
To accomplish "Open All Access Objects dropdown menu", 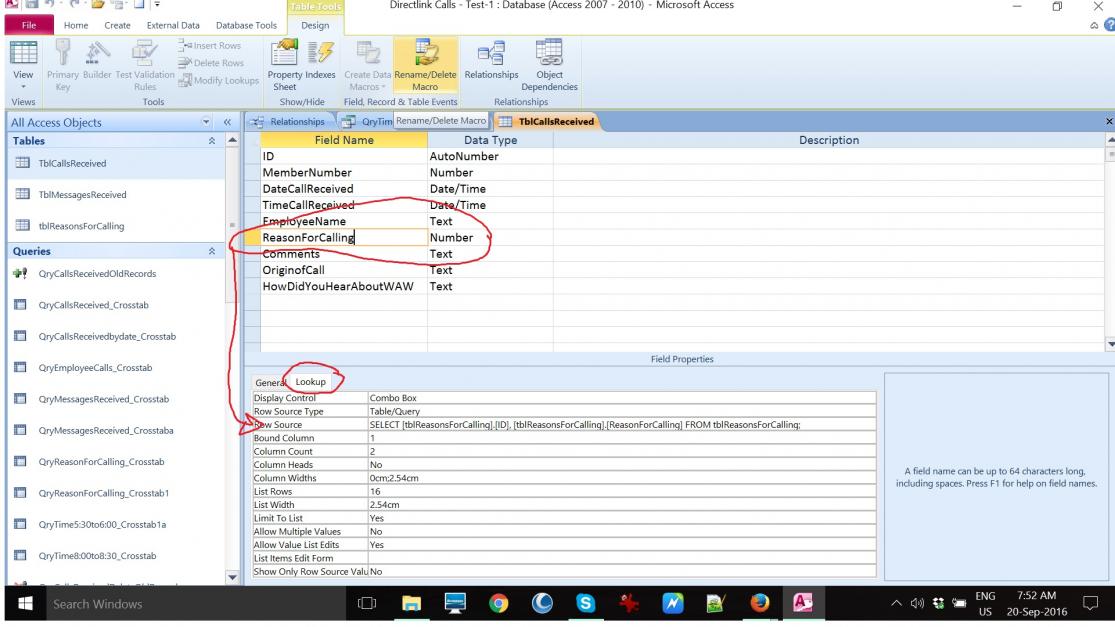I will tap(206, 122).
